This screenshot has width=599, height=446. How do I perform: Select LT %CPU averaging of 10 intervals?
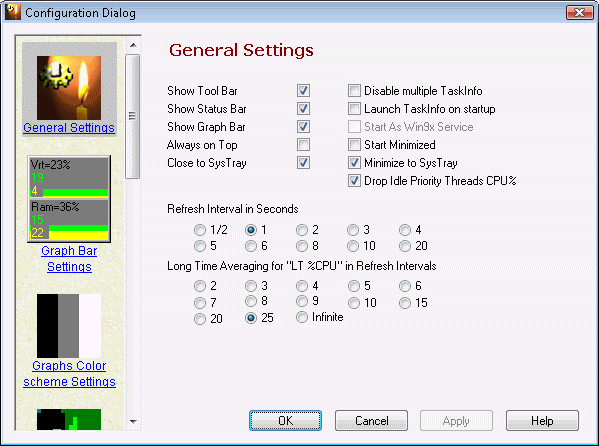click(354, 303)
